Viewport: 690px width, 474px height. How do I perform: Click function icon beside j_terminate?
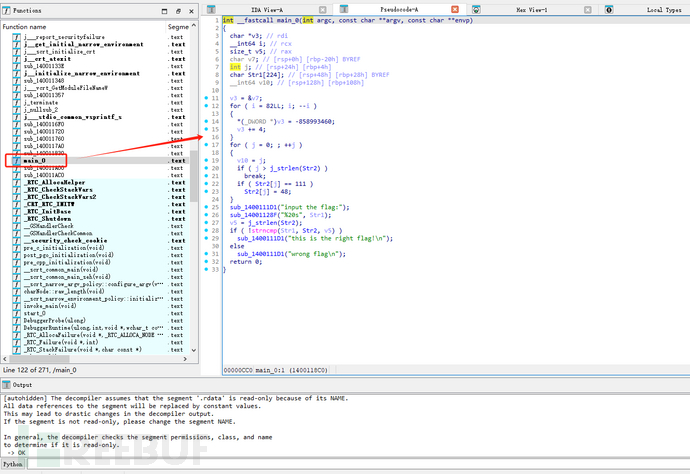point(17,101)
